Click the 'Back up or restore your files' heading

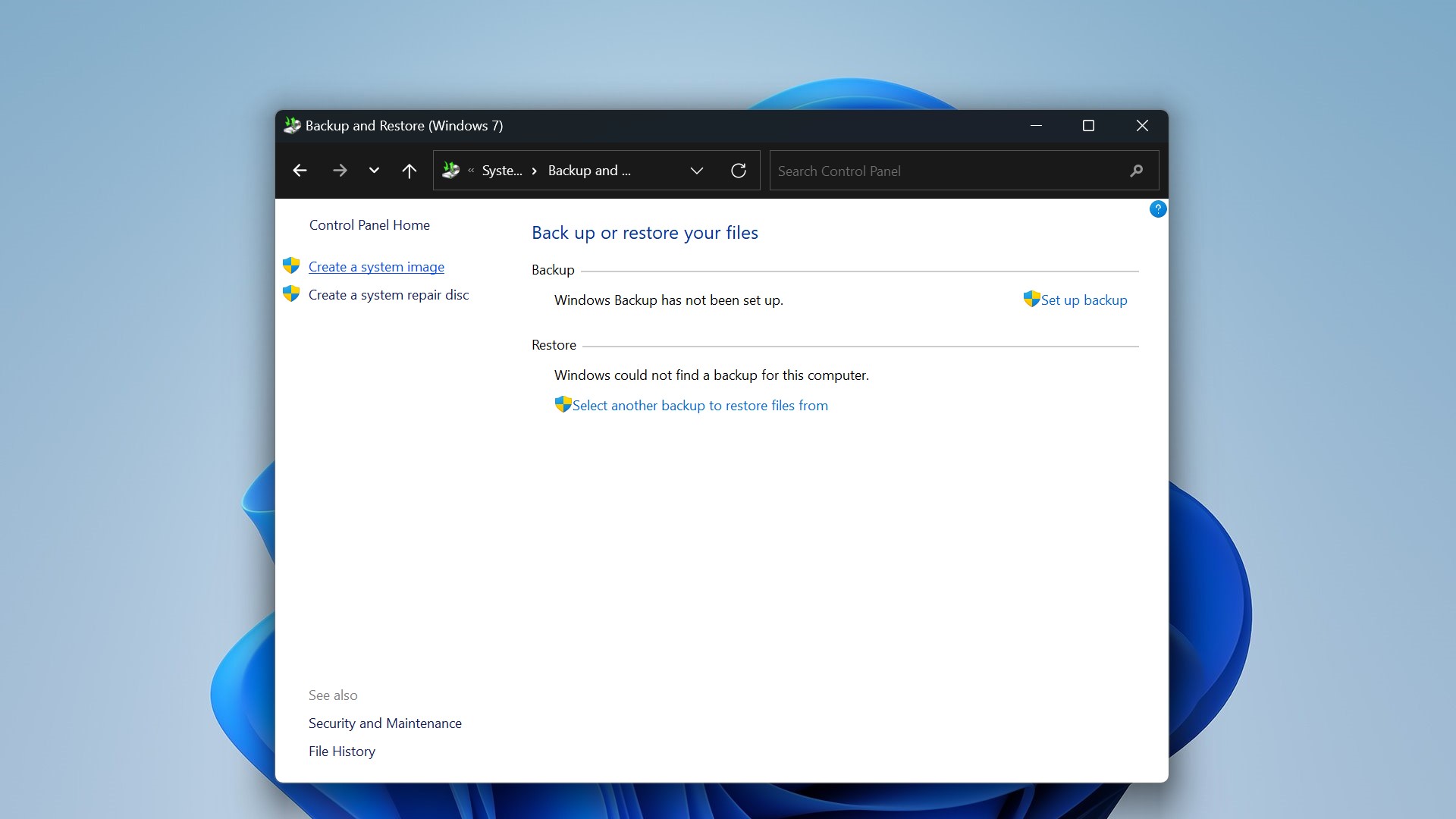coord(645,233)
